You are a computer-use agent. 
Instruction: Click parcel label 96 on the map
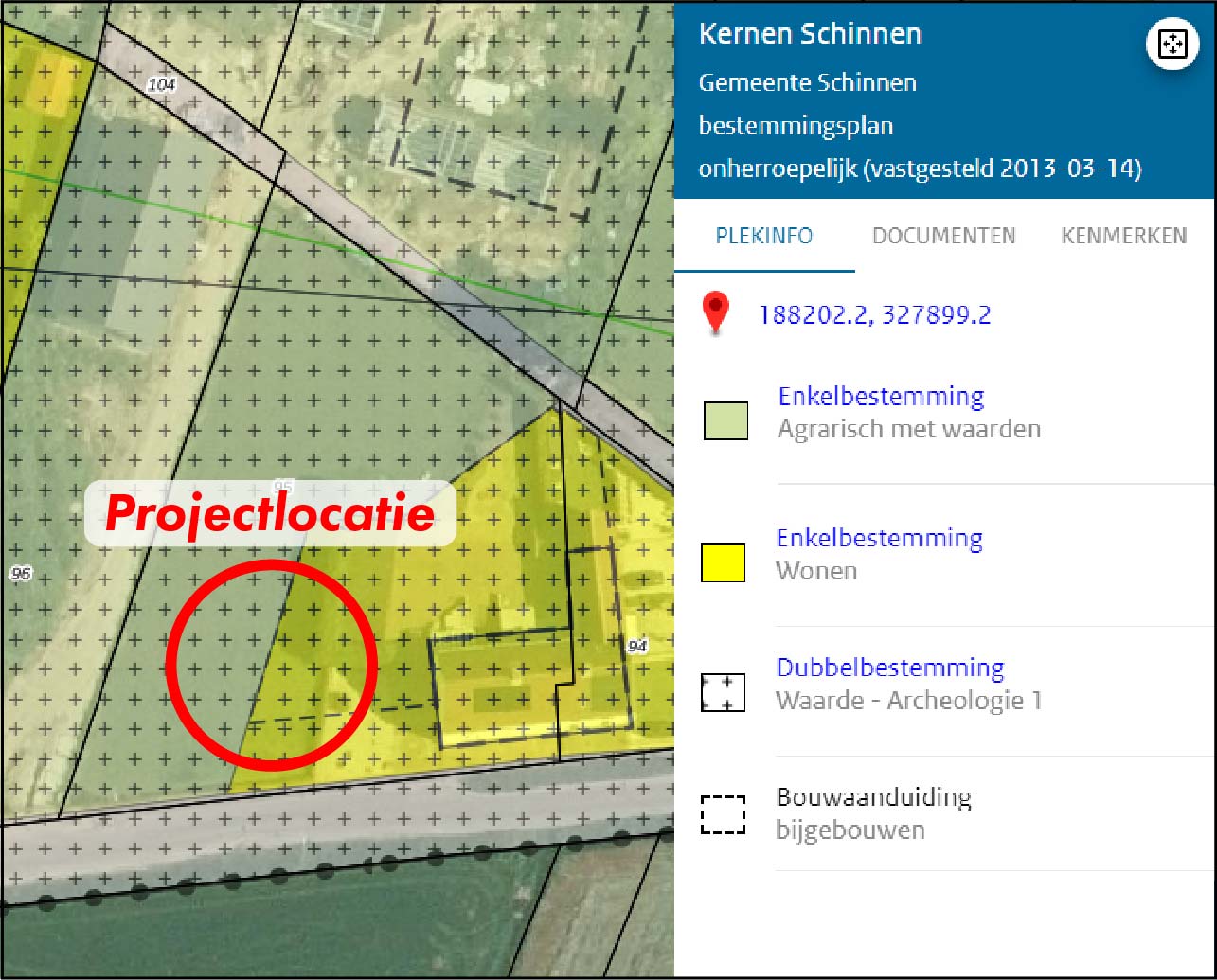[x=21, y=574]
